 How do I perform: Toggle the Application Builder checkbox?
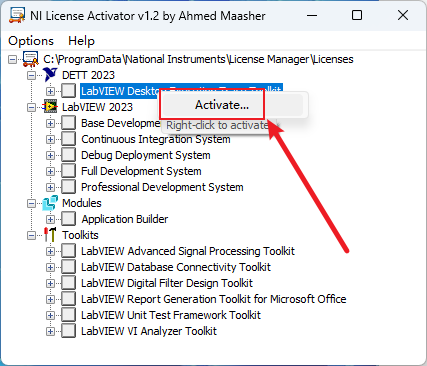click(x=68, y=219)
